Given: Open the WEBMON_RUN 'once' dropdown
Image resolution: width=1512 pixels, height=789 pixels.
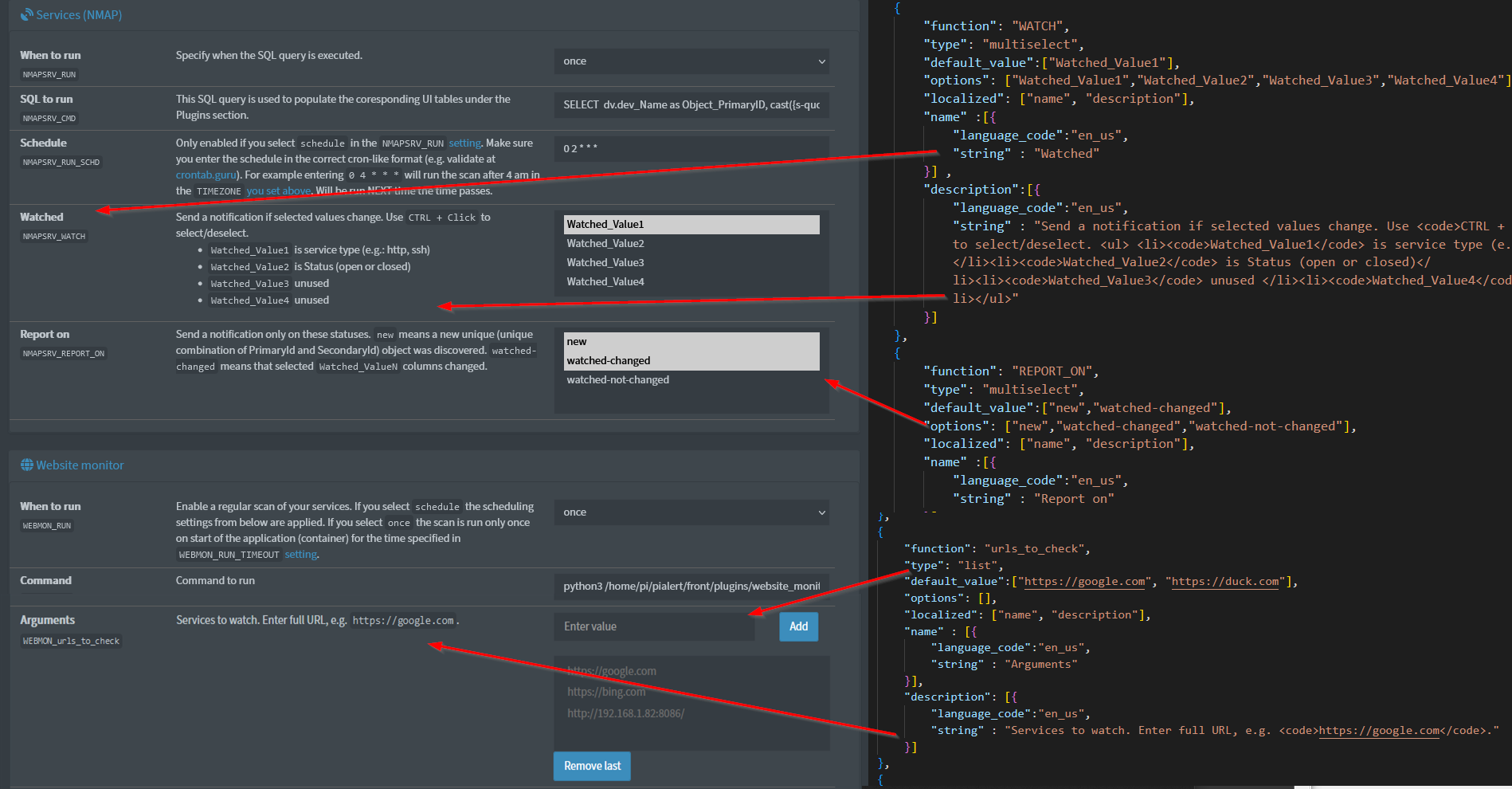Looking at the screenshot, I should (691, 512).
